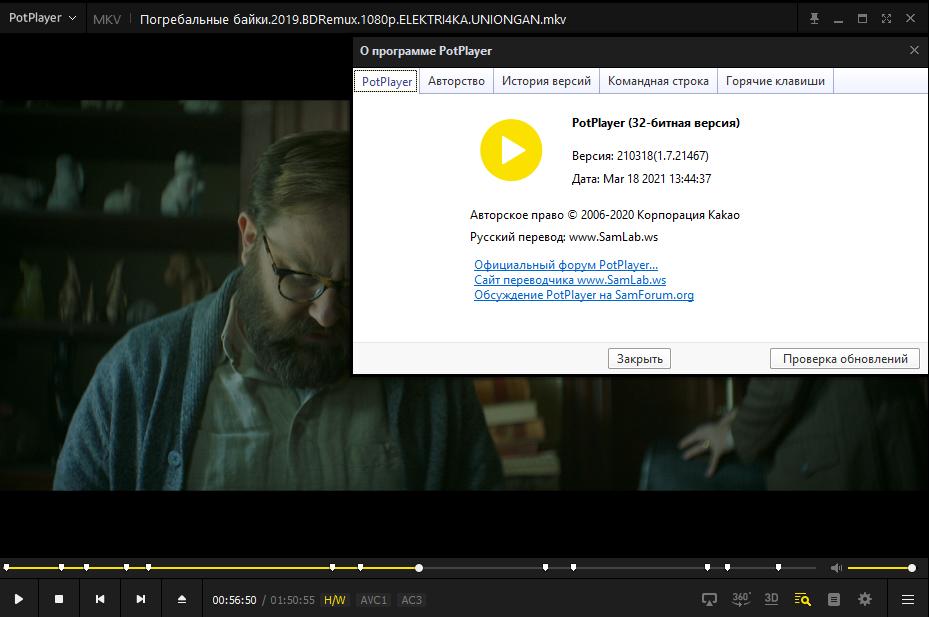Stop playback with the Stop button
This screenshot has height=617, width=929.
[59, 599]
